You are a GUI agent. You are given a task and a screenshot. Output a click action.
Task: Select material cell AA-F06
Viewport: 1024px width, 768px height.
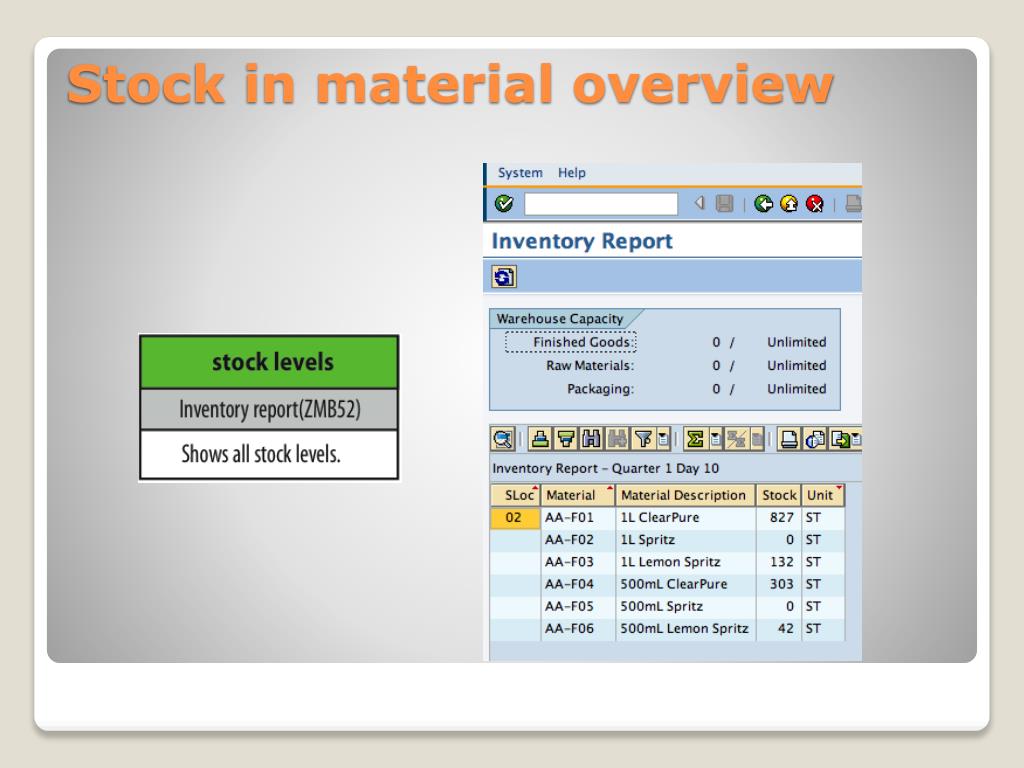(578, 629)
